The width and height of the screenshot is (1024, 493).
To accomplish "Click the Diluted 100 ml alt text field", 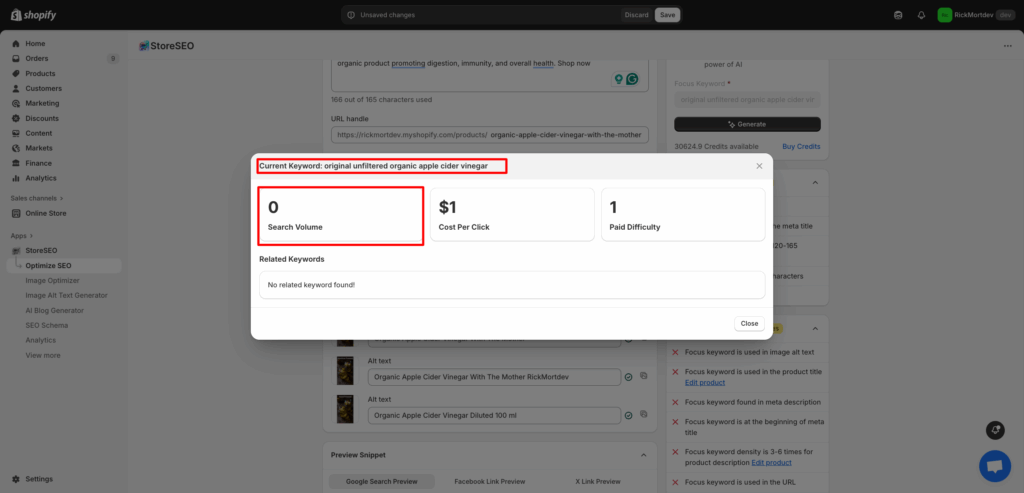I will pos(494,415).
